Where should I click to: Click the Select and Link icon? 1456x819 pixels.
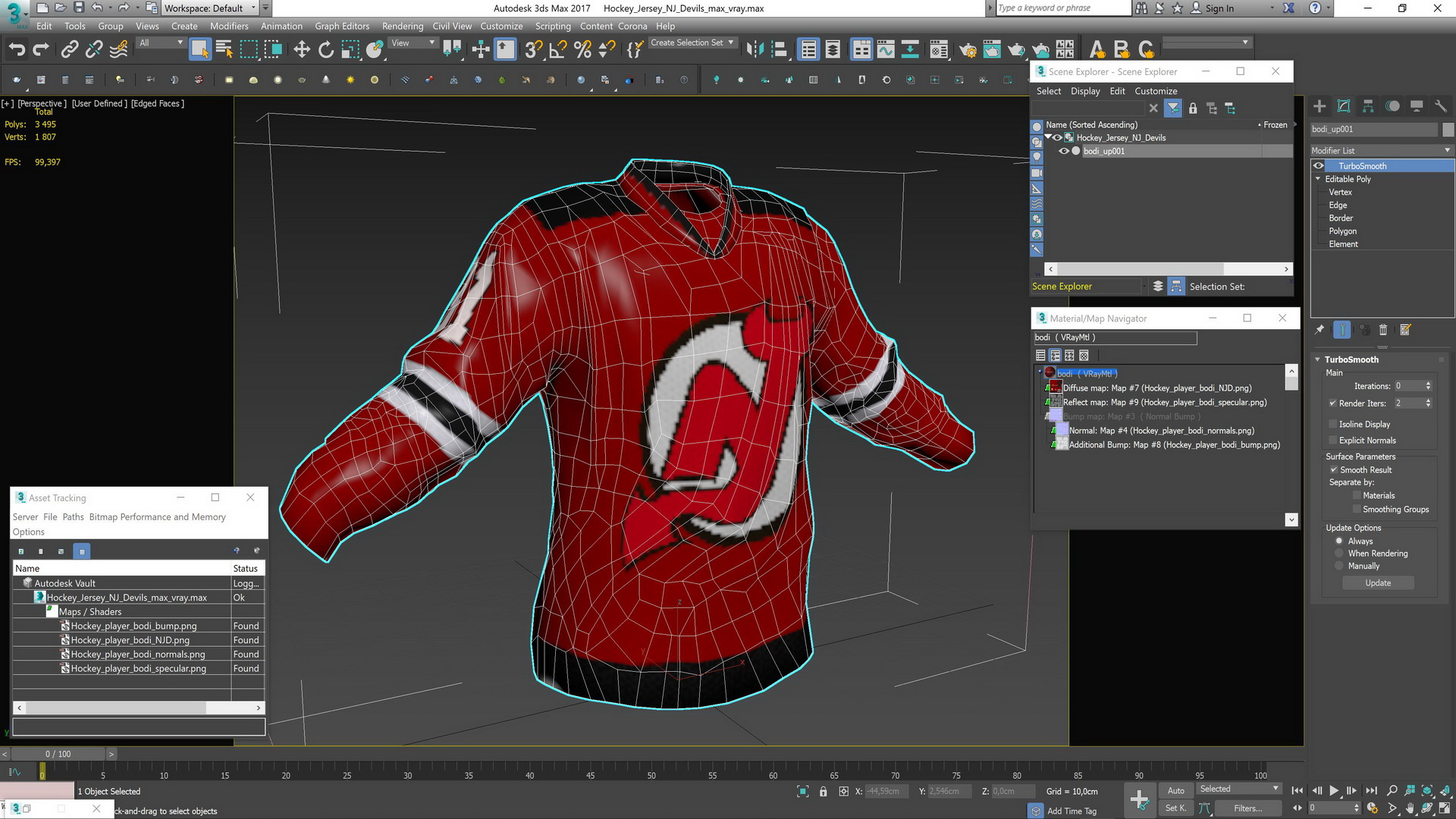click(x=70, y=50)
